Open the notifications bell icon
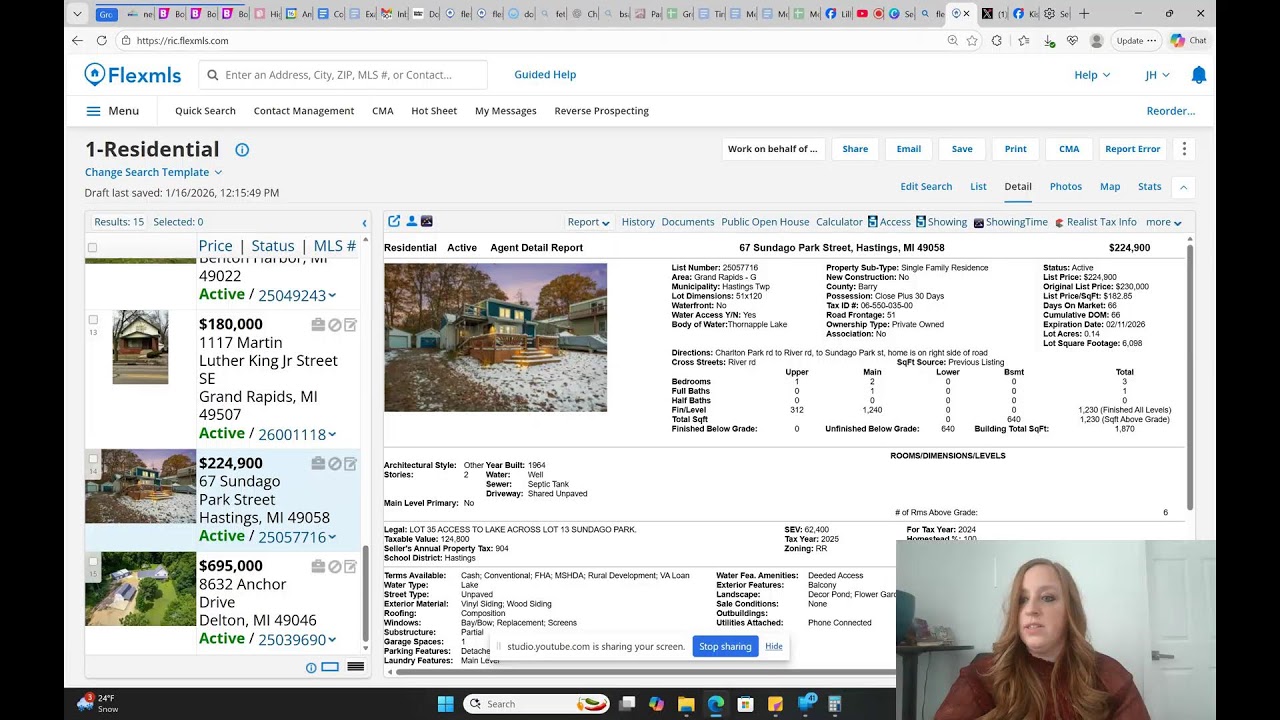Image resolution: width=1280 pixels, height=720 pixels. pyautogui.click(x=1199, y=75)
